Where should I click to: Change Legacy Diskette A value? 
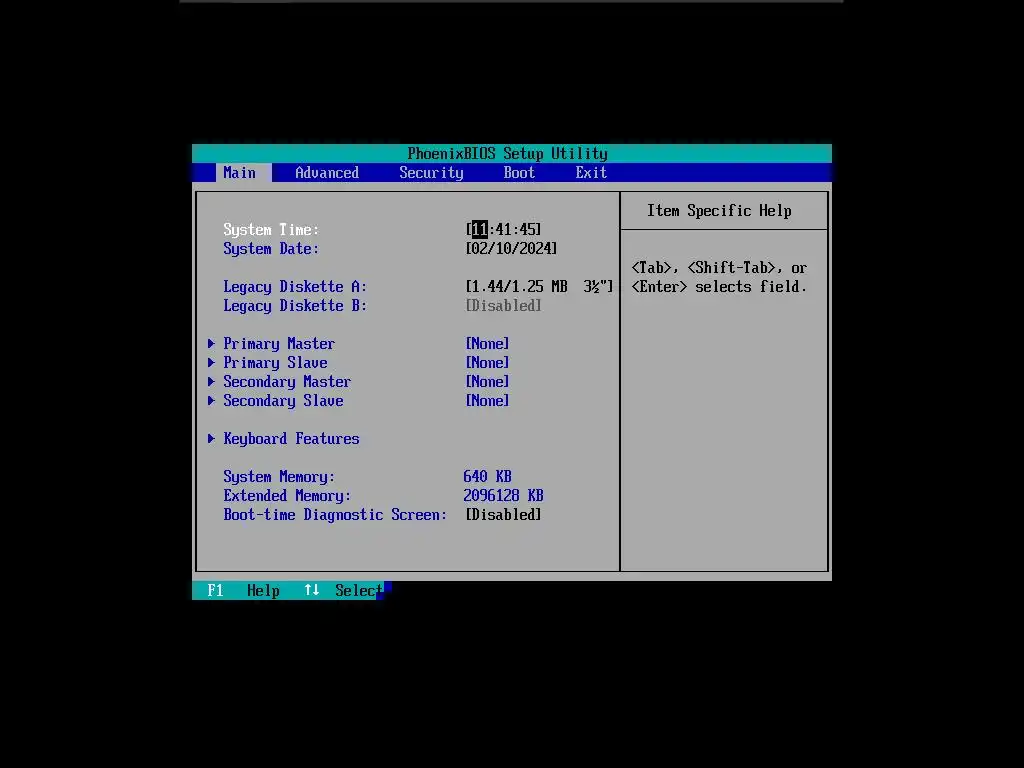539,287
